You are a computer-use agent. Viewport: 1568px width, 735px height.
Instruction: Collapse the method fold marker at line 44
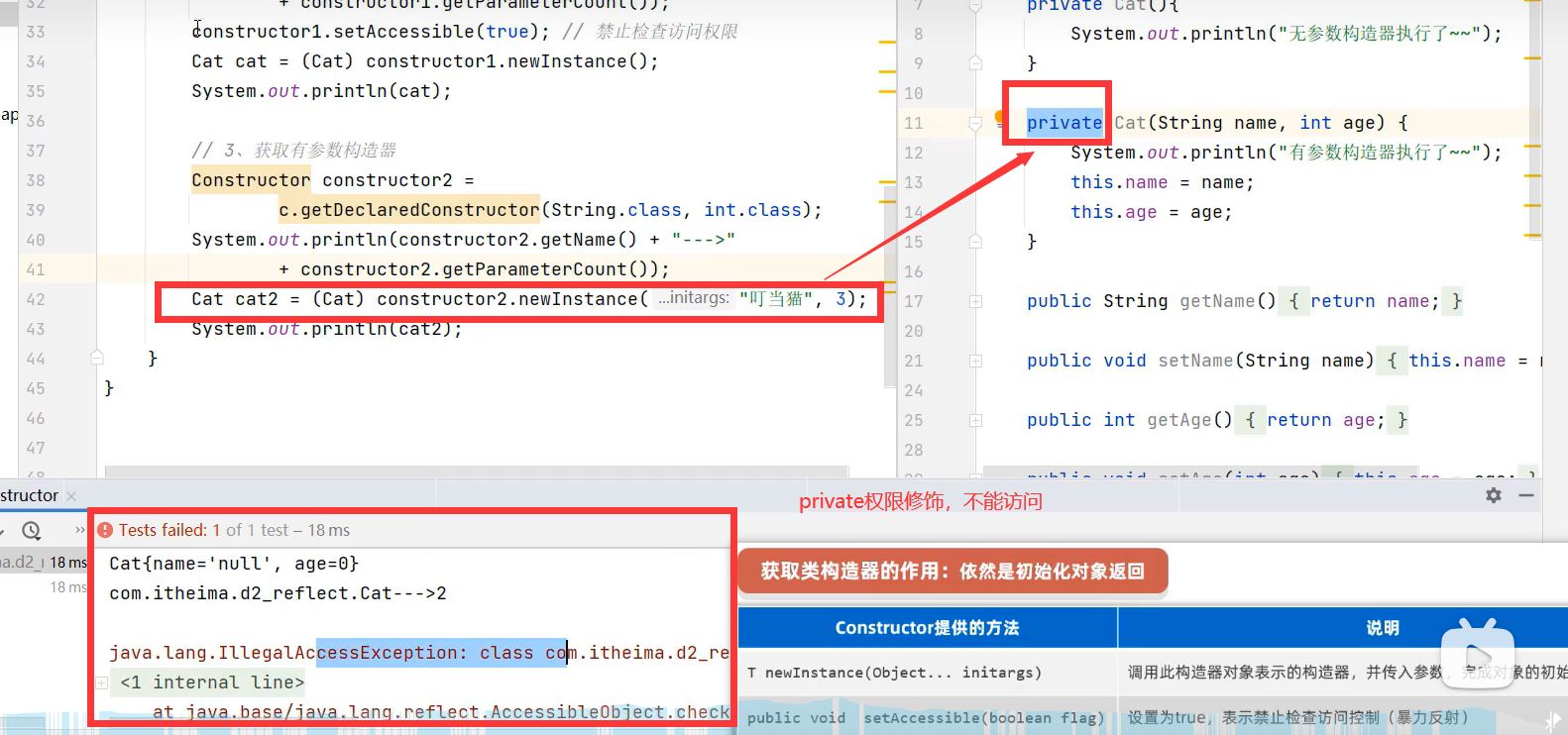point(97,358)
